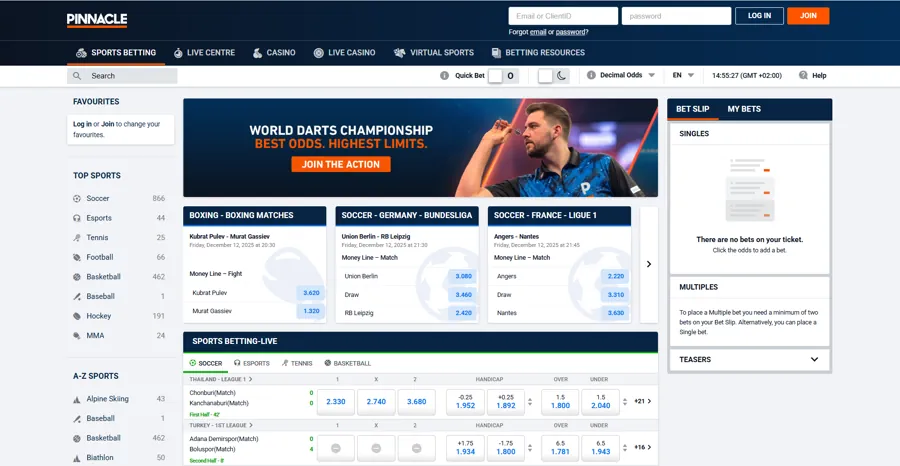The height and width of the screenshot is (466, 900).
Task: Click the Live Casino roulette icon
Action: pos(319,53)
